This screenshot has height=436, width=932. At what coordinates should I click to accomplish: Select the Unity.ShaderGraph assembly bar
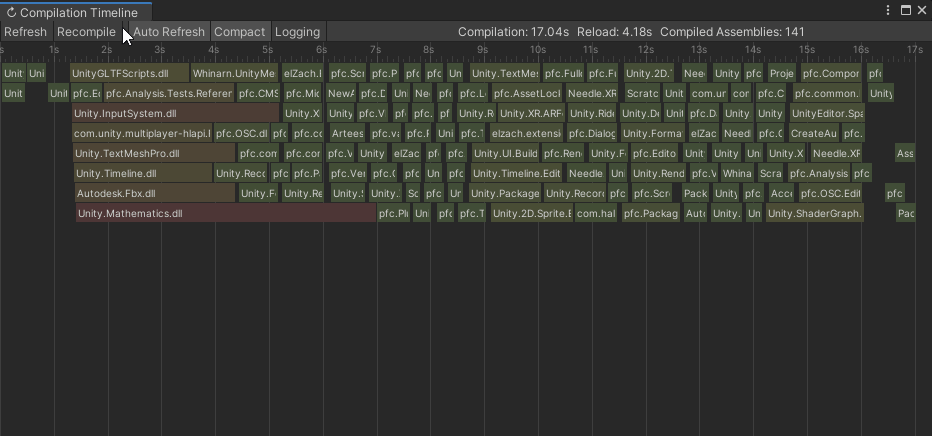tap(815, 213)
